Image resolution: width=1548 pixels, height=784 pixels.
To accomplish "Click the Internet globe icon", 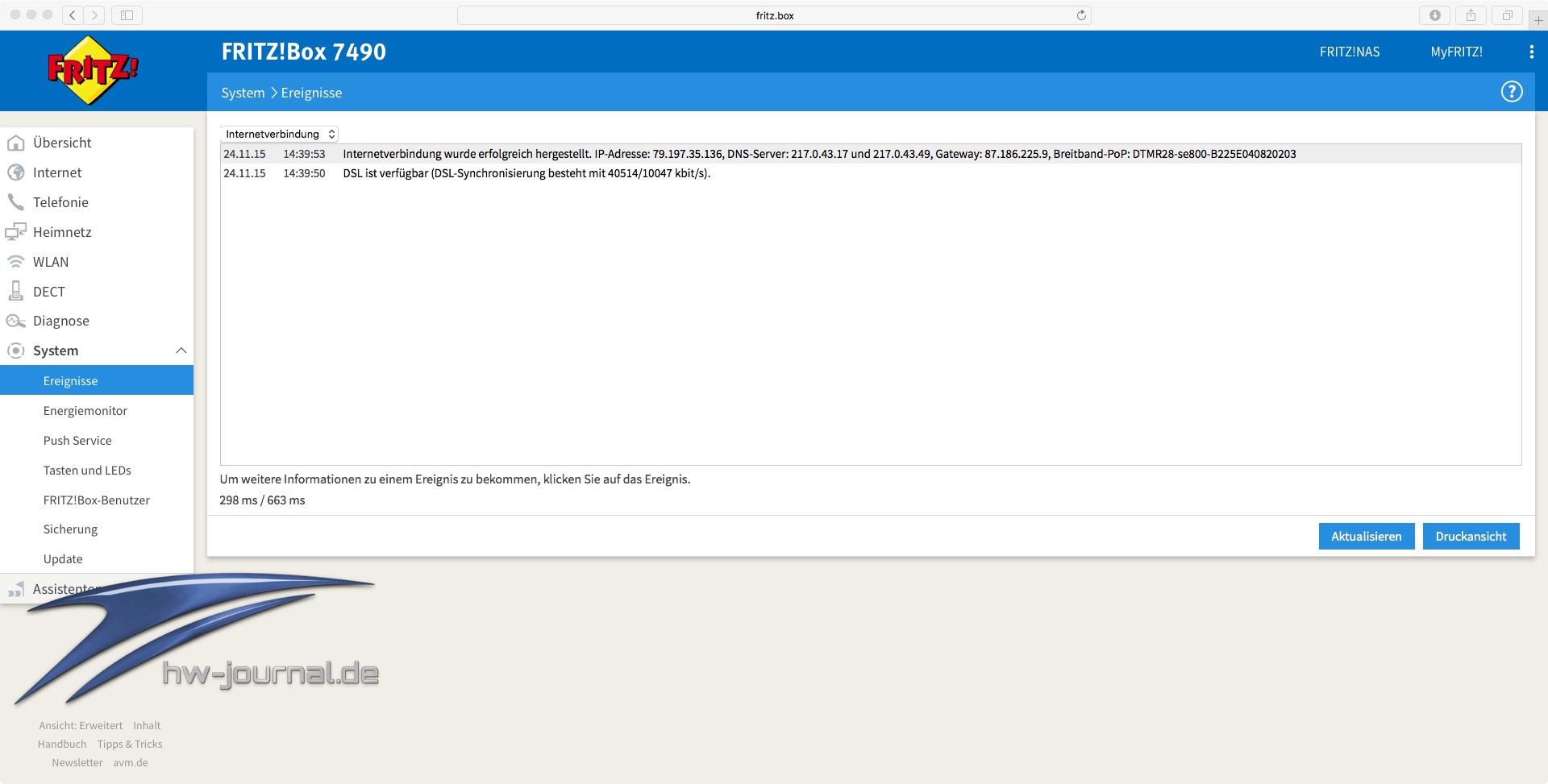I will point(15,172).
